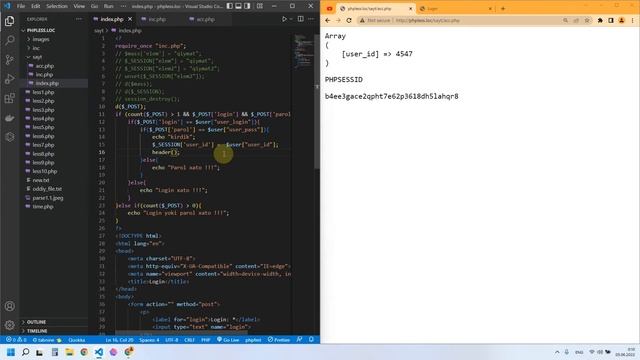Reload the Chrome page
640x360 pixels.
[349, 20]
